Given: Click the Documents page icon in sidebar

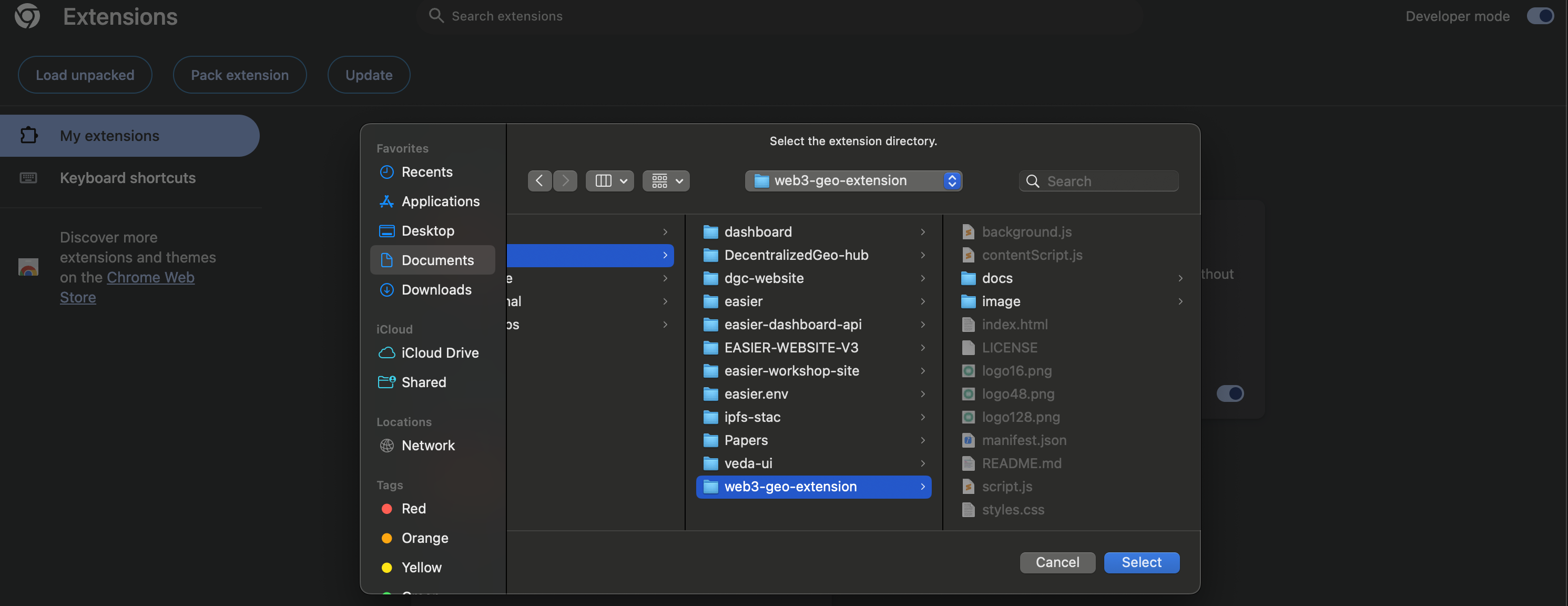Looking at the screenshot, I should tap(386, 260).
